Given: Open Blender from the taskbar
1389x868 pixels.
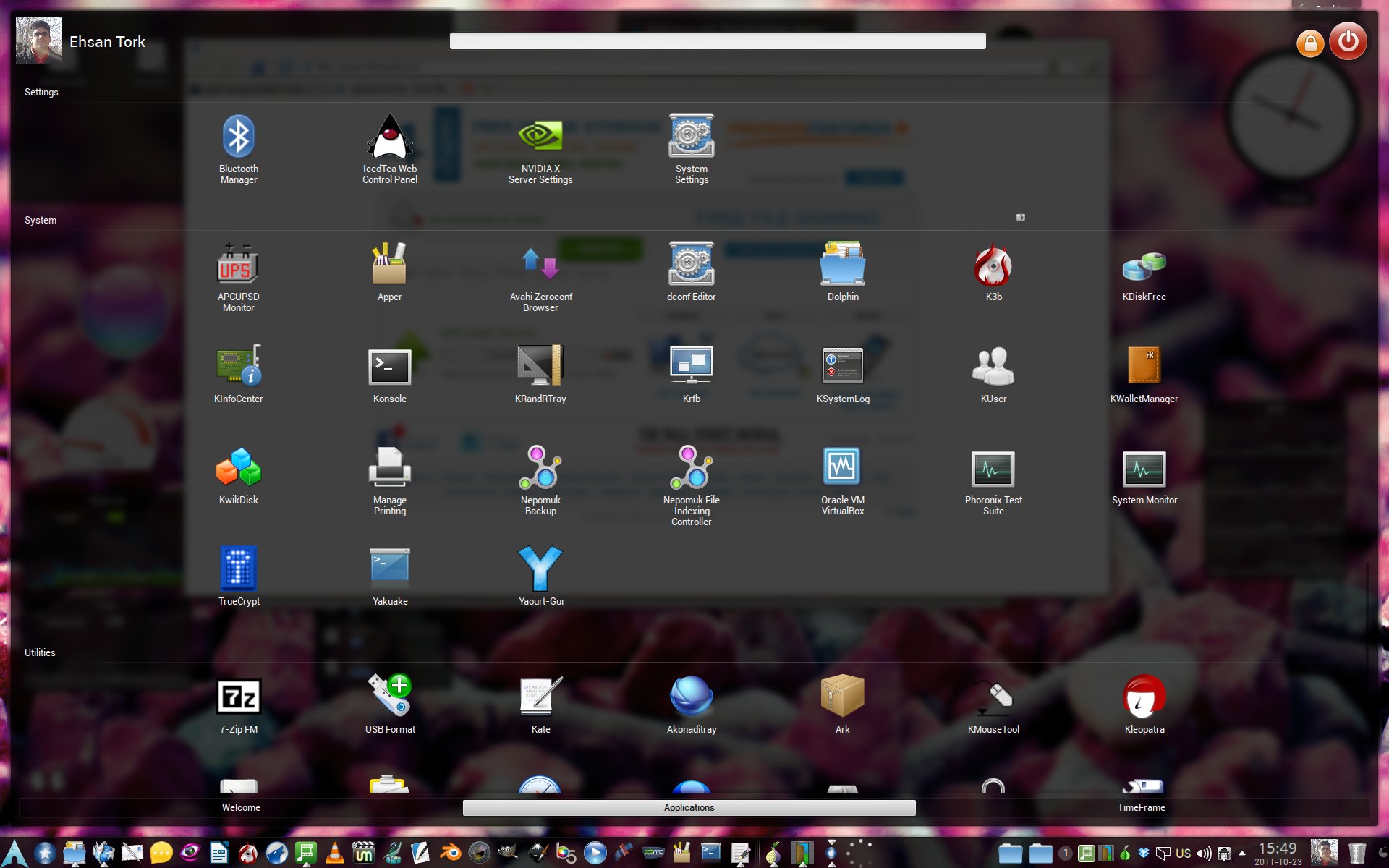Looking at the screenshot, I should click(451, 854).
